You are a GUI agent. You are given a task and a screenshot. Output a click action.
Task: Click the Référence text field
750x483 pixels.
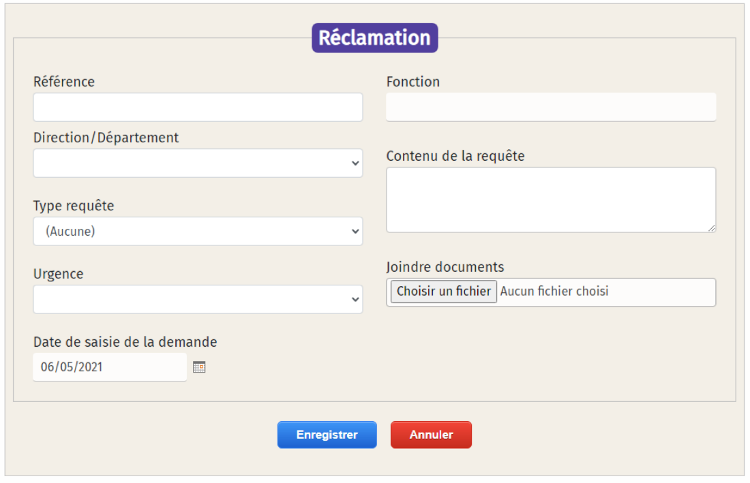[197, 107]
